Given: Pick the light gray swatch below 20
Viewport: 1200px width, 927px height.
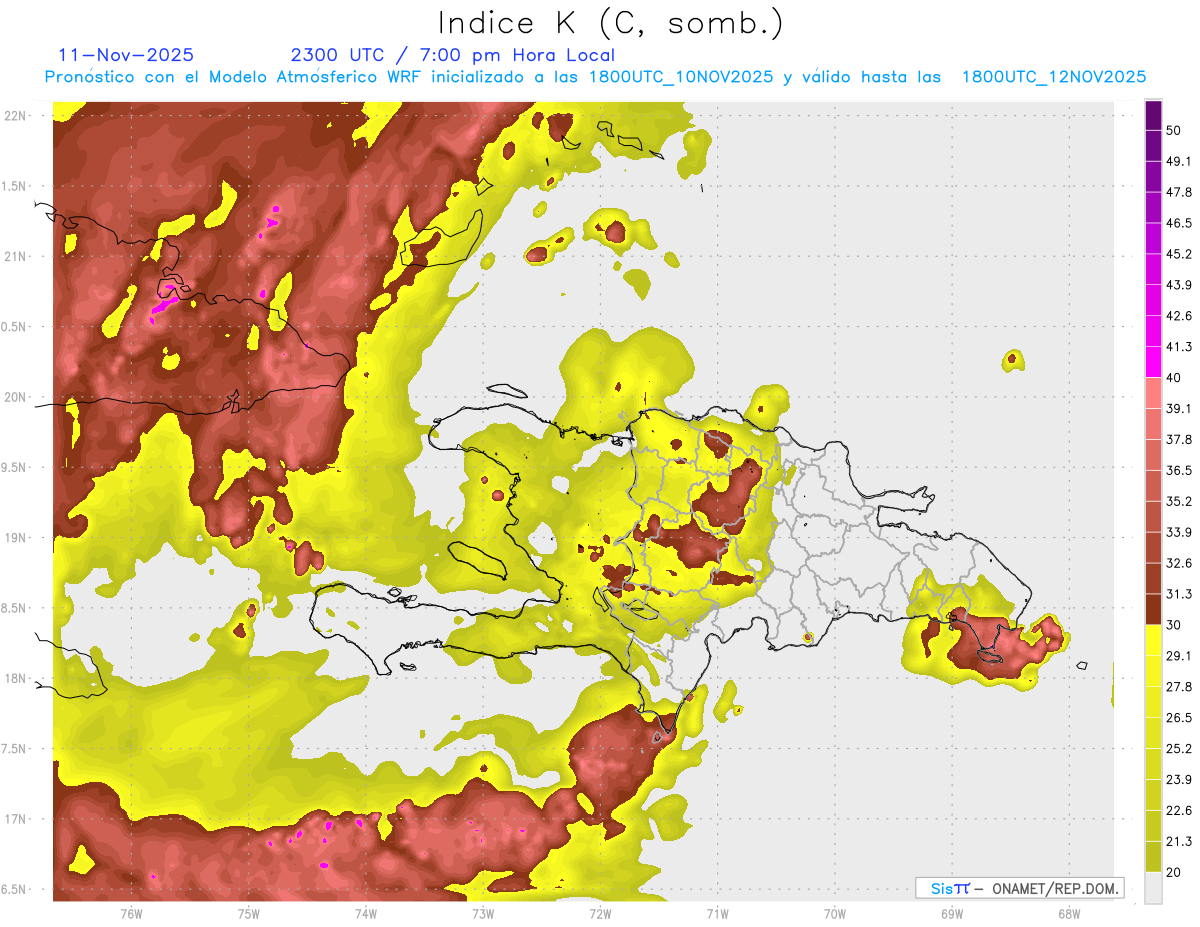Looking at the screenshot, I should pyautogui.click(x=1153, y=888).
